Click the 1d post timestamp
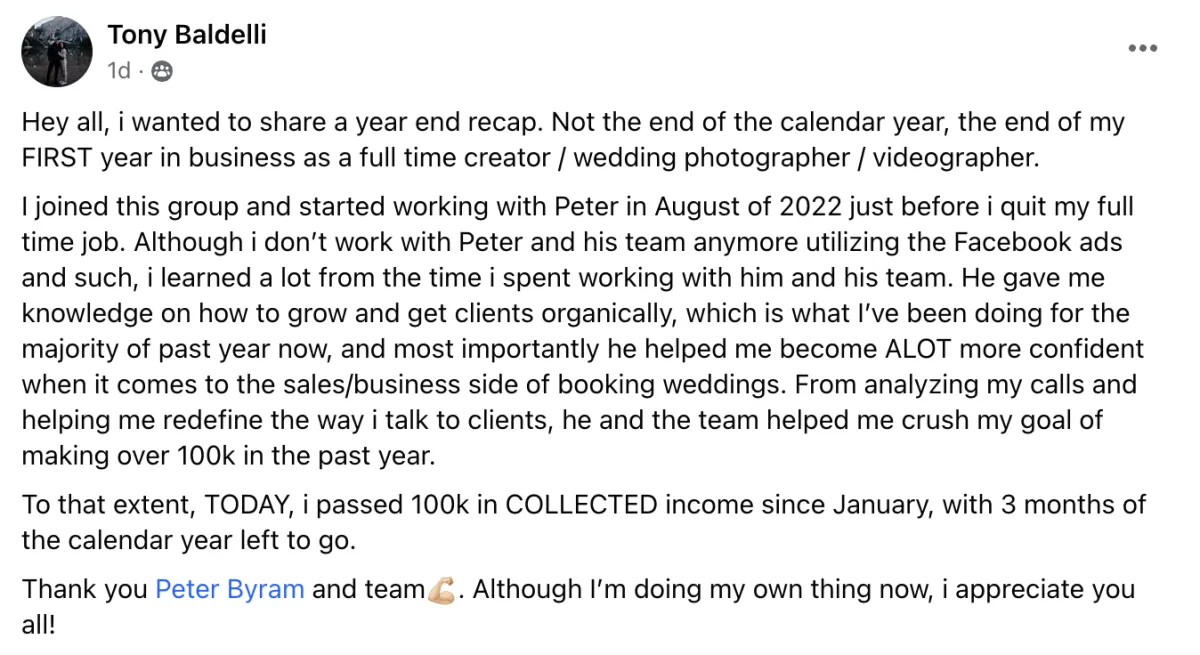The image size is (1200, 655). click(x=119, y=71)
